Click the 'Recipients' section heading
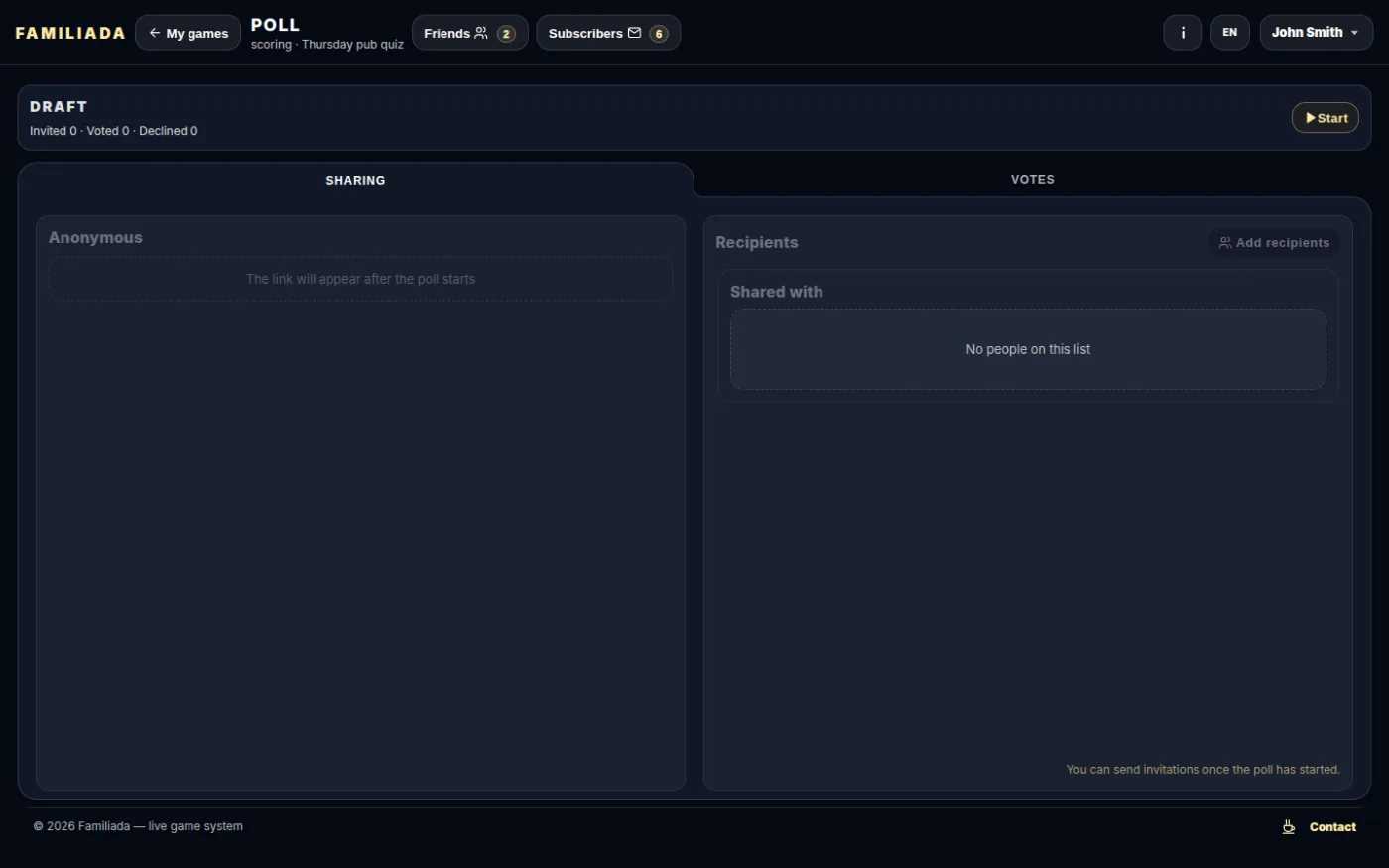Screen dimensions: 1389x868 757,243
